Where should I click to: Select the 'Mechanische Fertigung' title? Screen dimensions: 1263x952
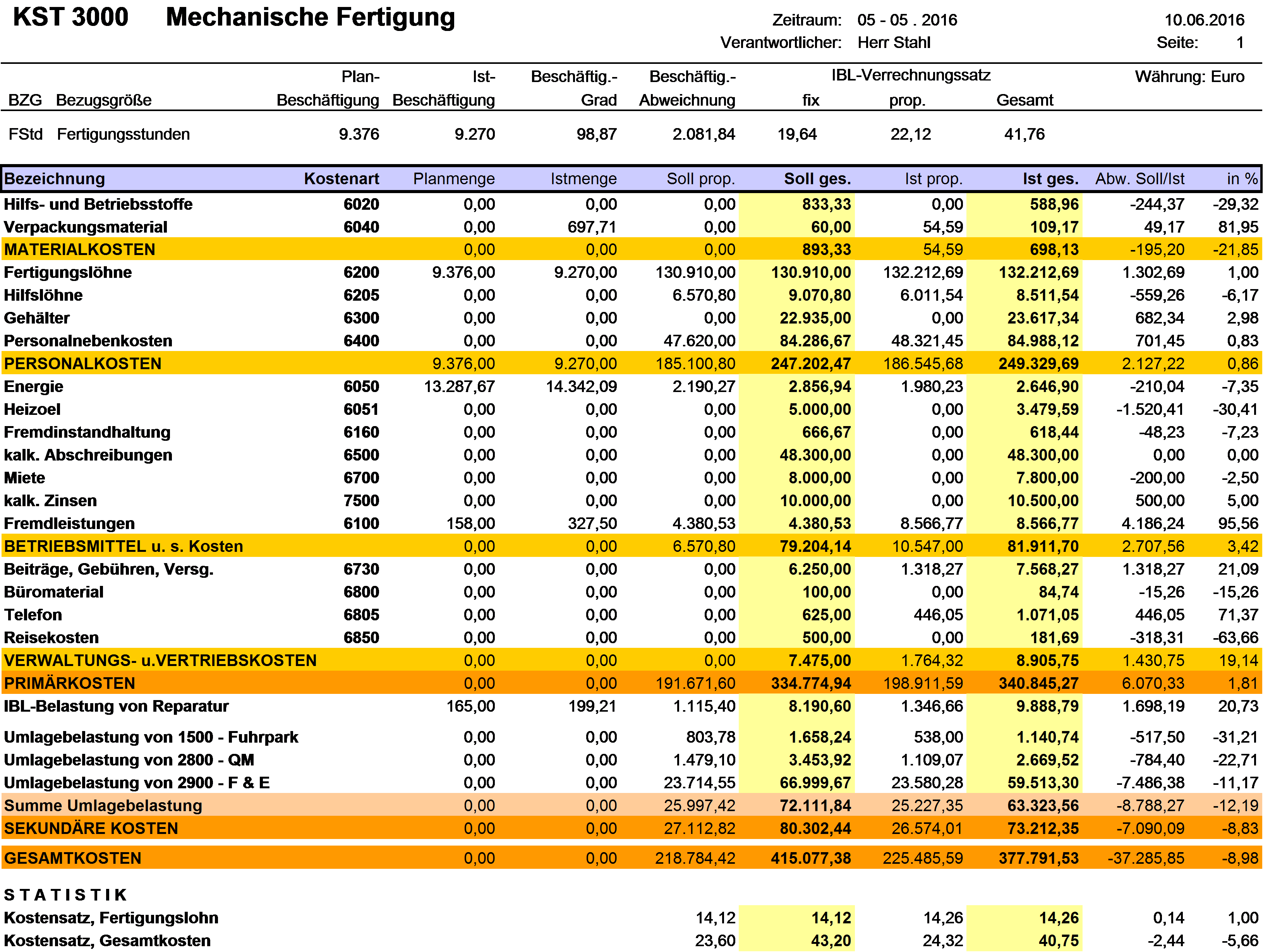pos(310,17)
